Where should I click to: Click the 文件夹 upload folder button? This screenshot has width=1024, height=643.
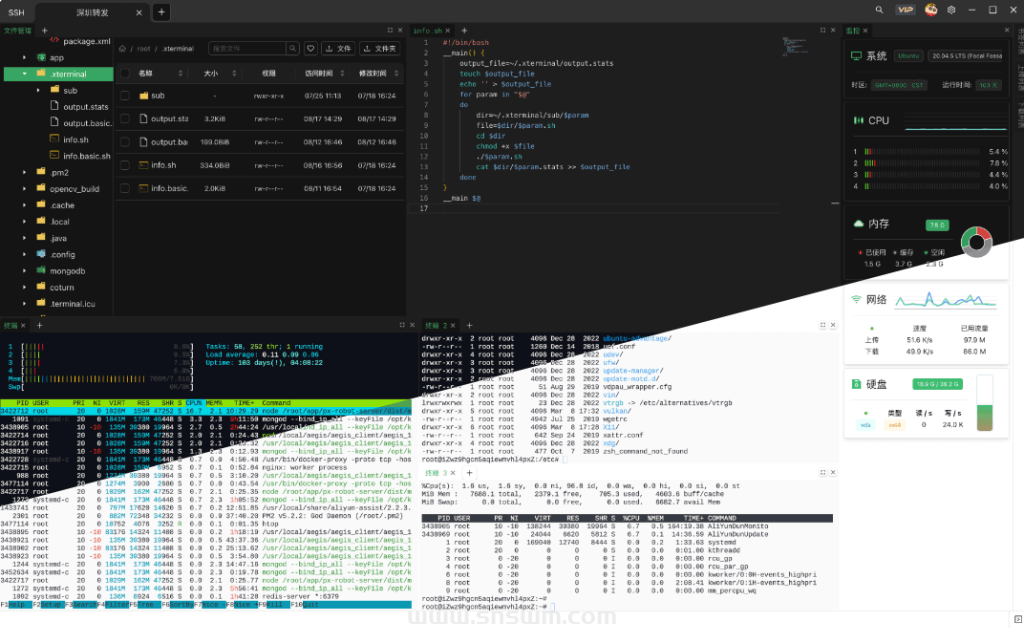tap(379, 48)
